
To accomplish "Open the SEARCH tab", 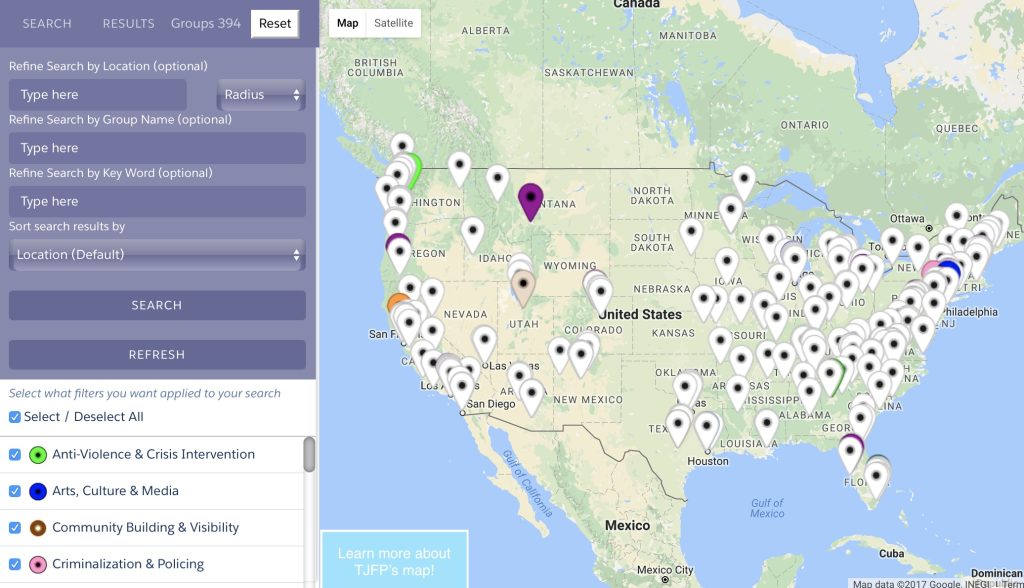I will [x=47, y=24].
